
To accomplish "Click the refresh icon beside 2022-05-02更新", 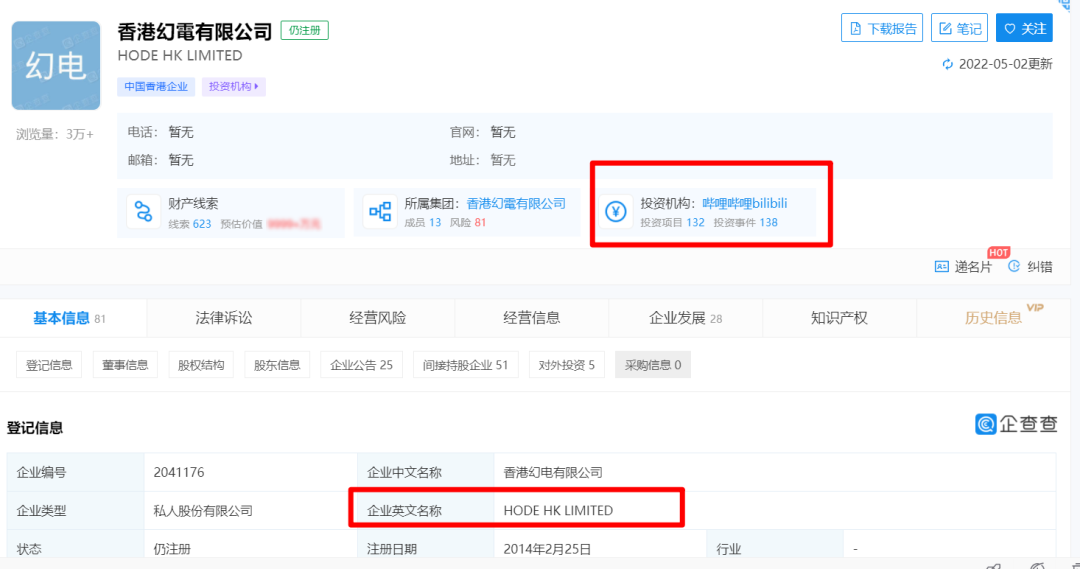I will [x=948, y=64].
